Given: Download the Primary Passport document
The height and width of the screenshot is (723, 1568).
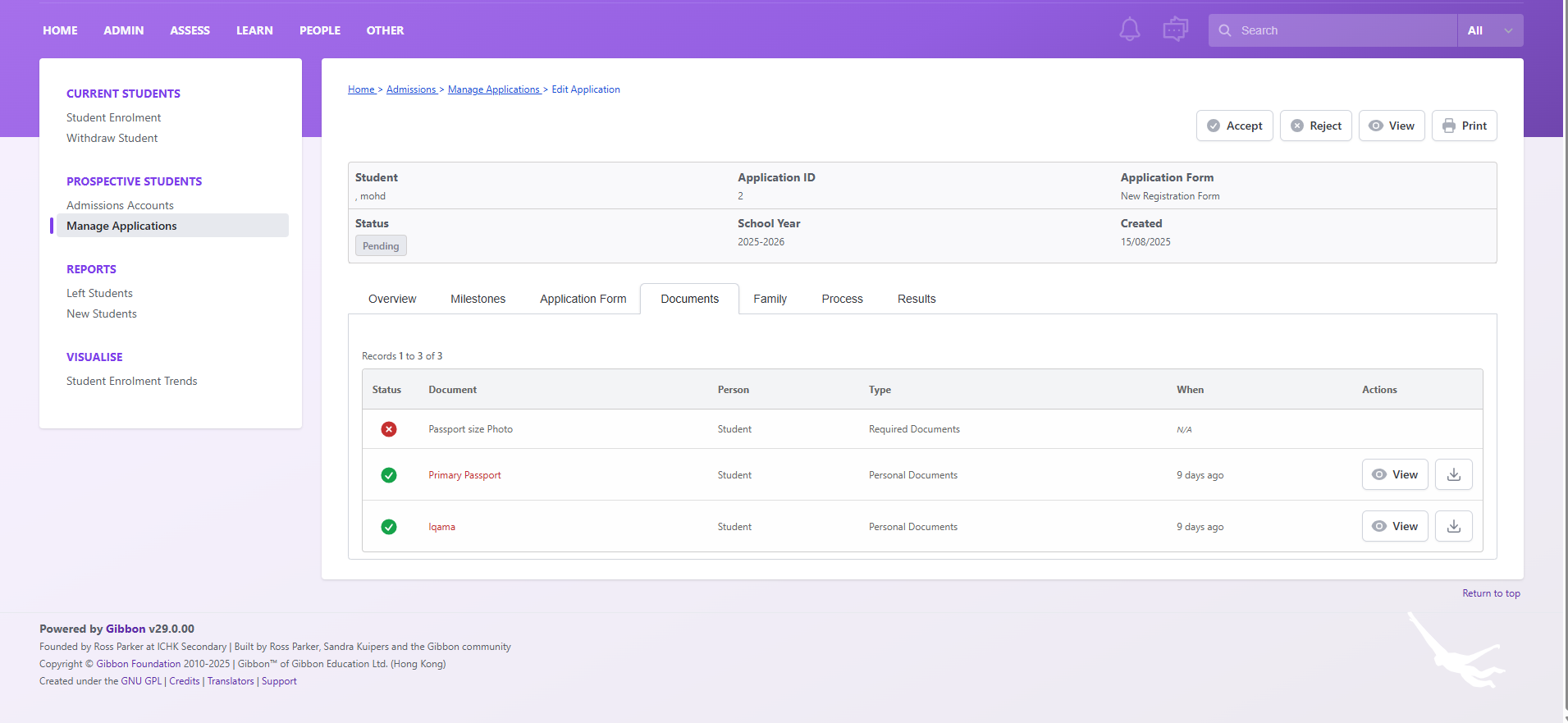Looking at the screenshot, I should point(1453,475).
